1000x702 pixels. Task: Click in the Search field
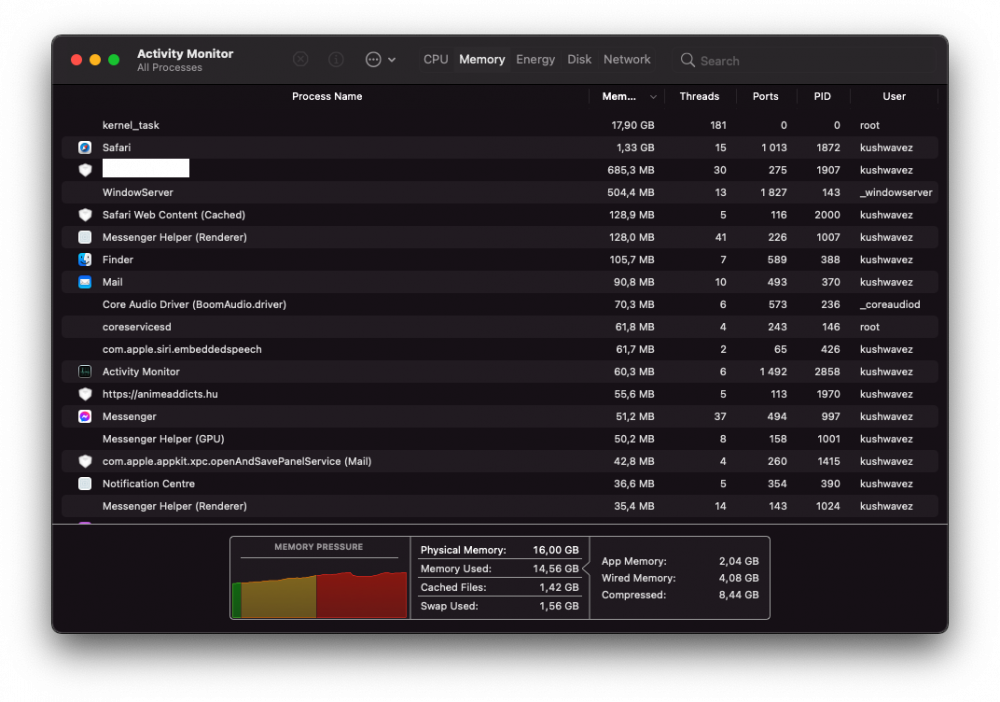(804, 61)
